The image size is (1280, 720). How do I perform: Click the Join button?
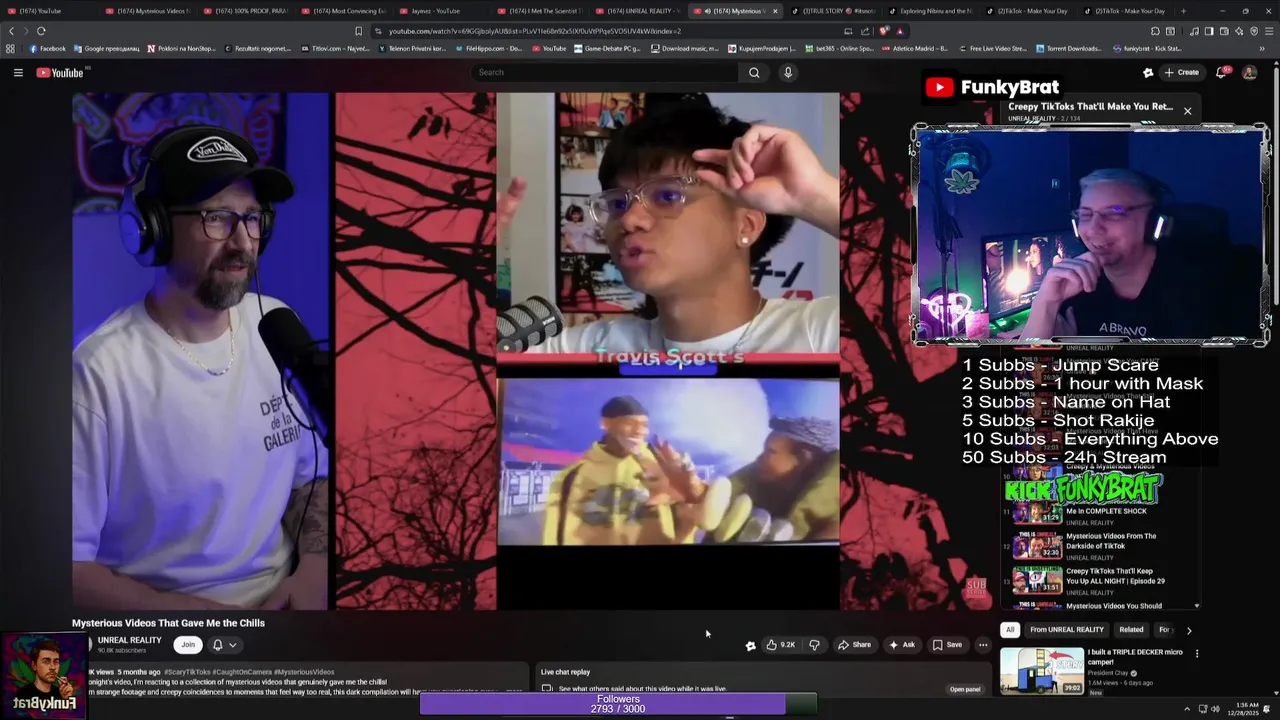(188, 645)
